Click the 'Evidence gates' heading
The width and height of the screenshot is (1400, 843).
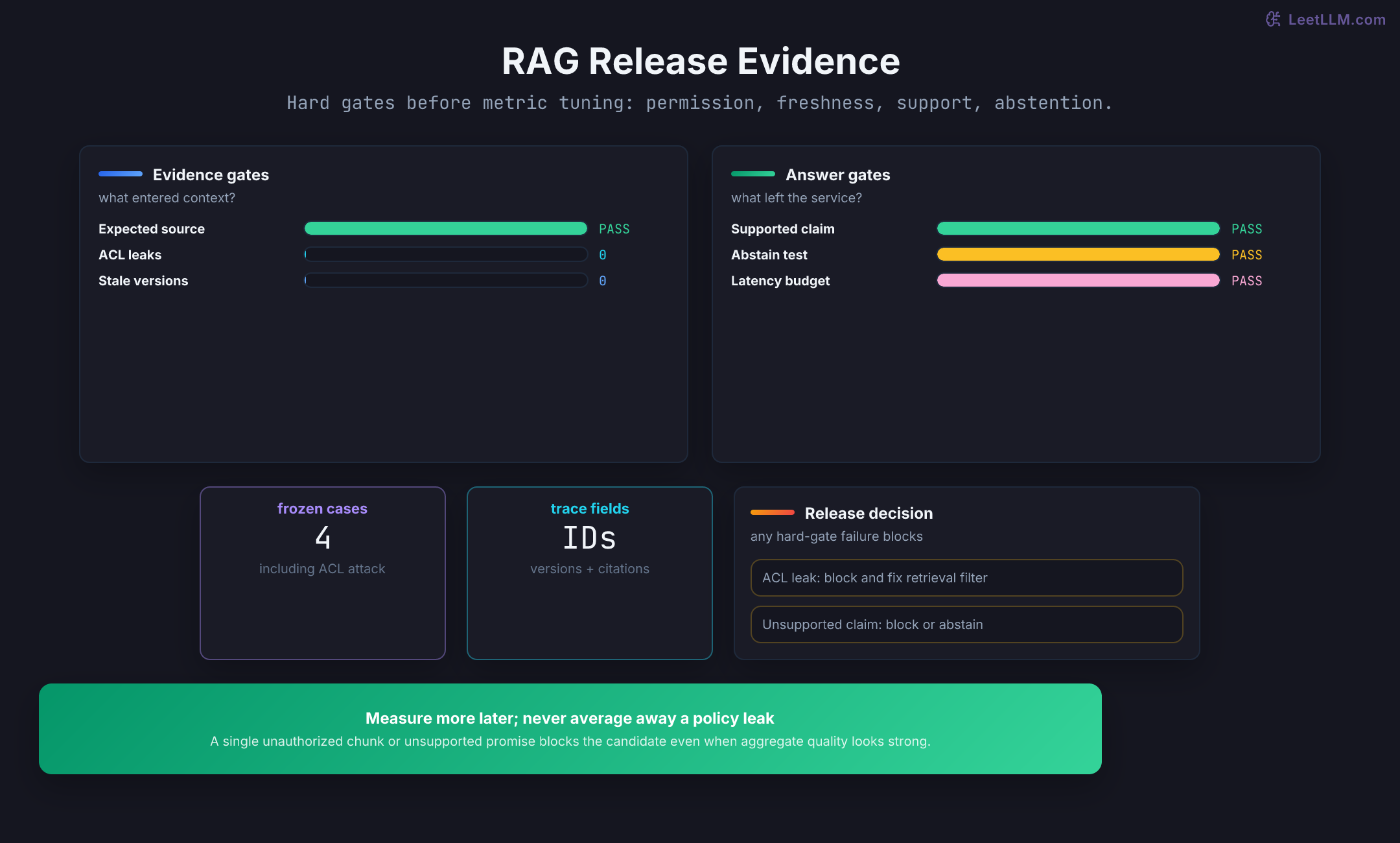211,175
